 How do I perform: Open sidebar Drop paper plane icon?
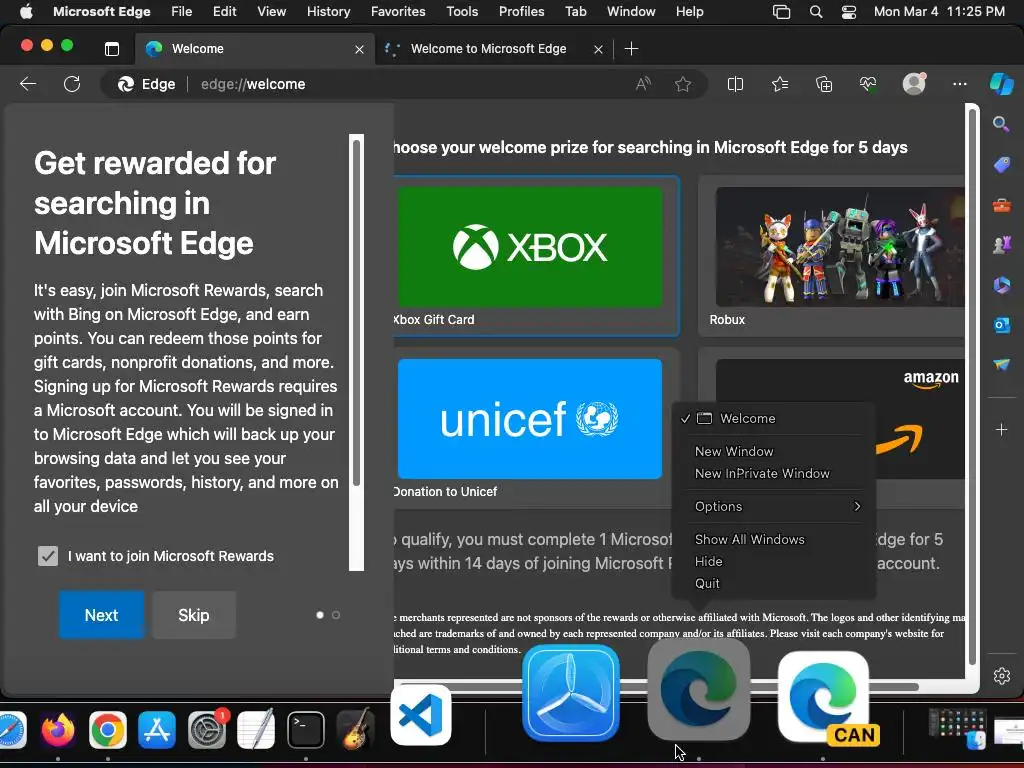1002,364
